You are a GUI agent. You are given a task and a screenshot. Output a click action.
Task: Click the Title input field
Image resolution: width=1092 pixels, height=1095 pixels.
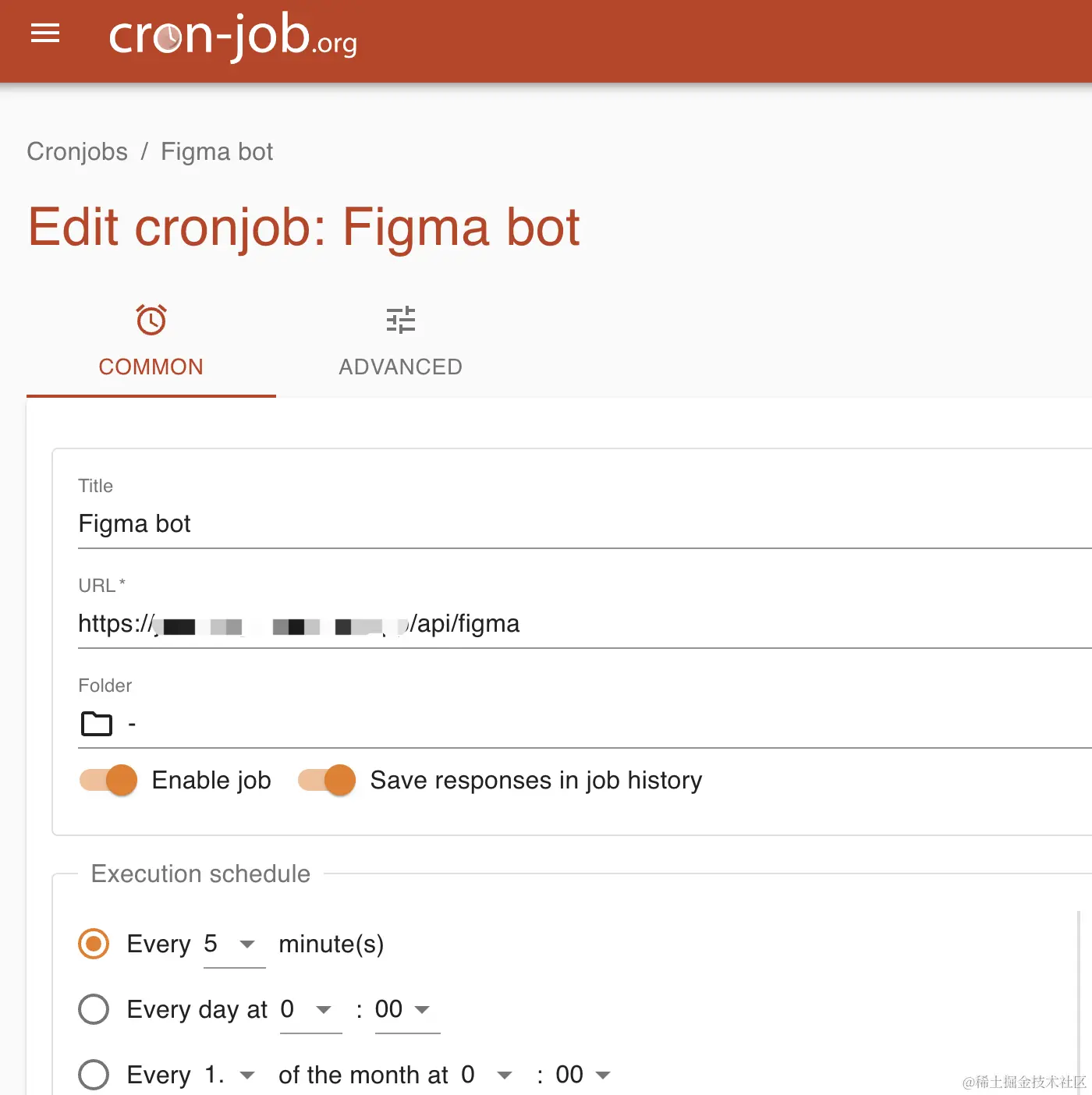[585, 524]
